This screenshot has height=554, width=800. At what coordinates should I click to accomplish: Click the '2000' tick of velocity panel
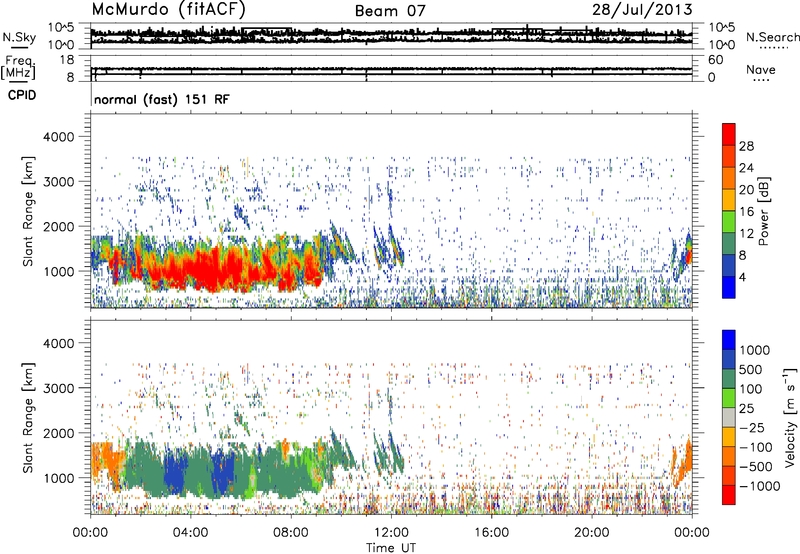59,433
